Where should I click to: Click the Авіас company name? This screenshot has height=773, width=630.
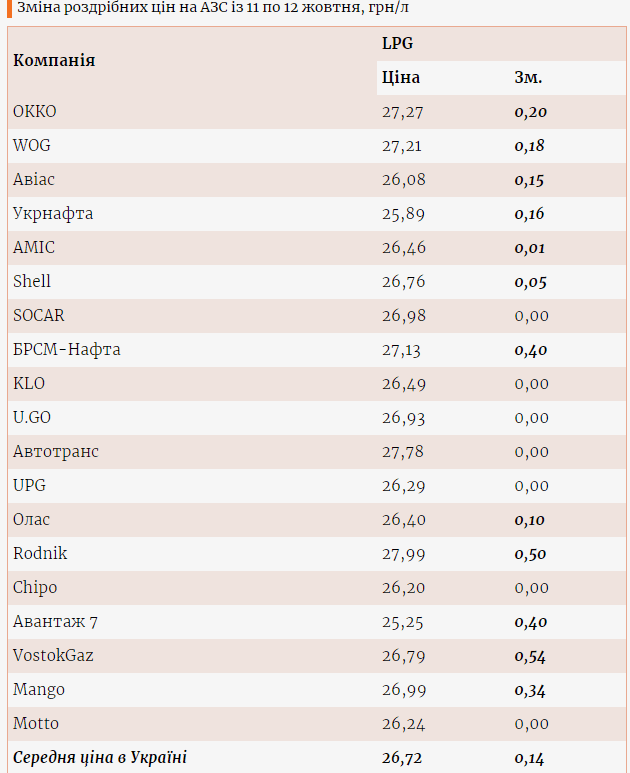coord(34,180)
